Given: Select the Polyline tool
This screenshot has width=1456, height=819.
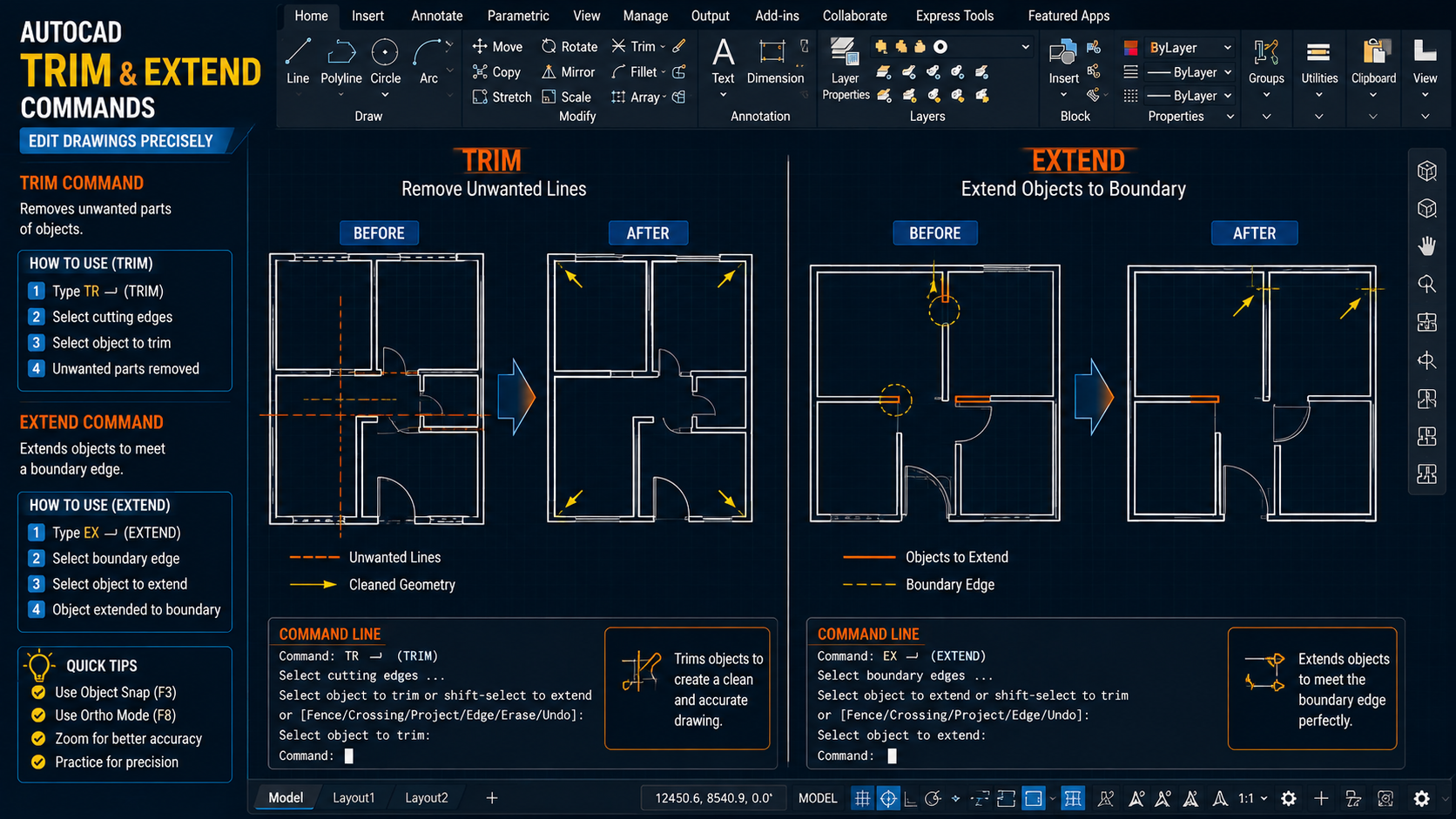Looking at the screenshot, I should (x=340, y=61).
